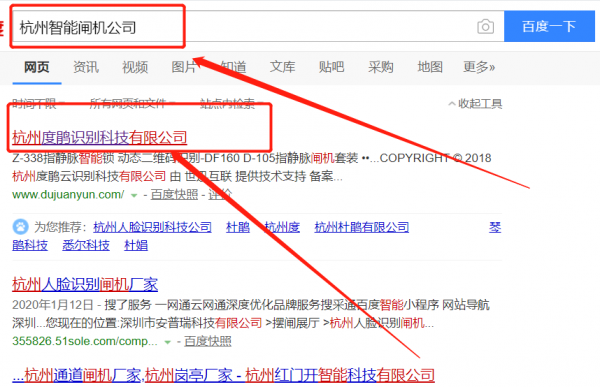Open the 贴吧 tab
This screenshot has height=387, width=600.
click(x=331, y=67)
